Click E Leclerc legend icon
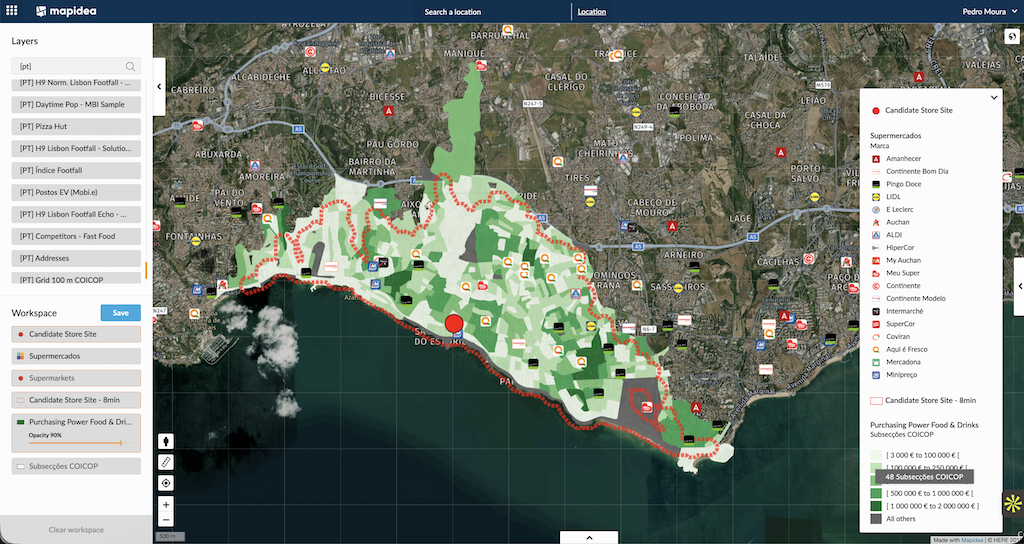Screen dimensions: 1024x544 [x=876, y=210]
